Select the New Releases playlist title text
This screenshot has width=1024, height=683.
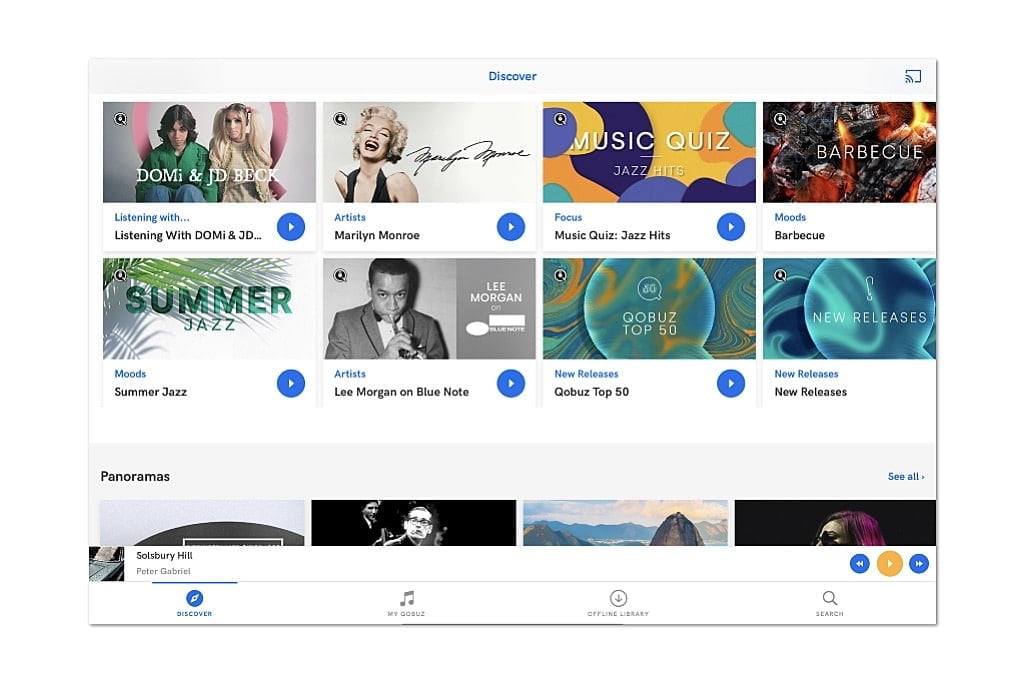810,392
